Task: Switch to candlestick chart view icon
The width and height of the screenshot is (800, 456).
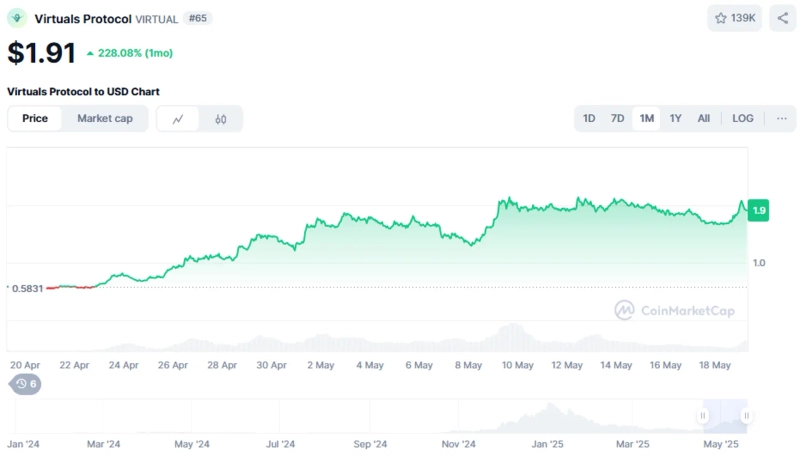Action: (221, 119)
